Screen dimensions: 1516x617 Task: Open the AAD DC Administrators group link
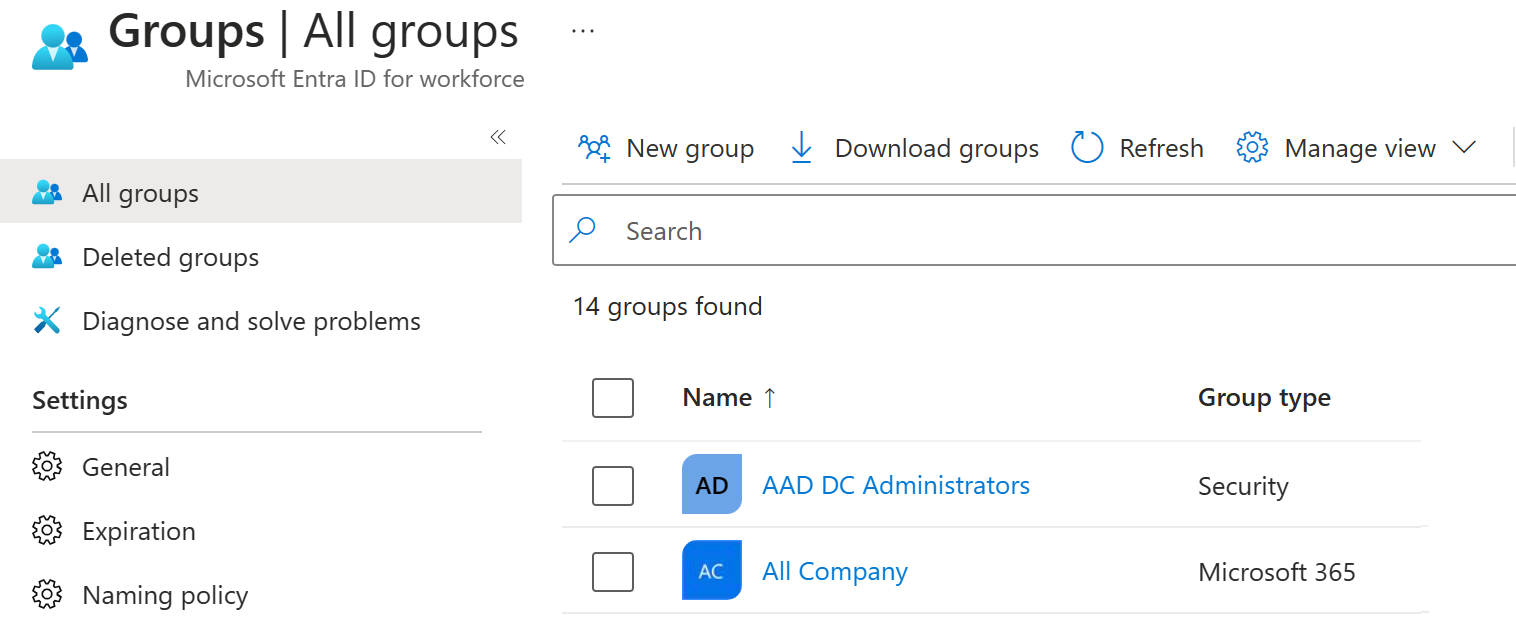point(895,485)
